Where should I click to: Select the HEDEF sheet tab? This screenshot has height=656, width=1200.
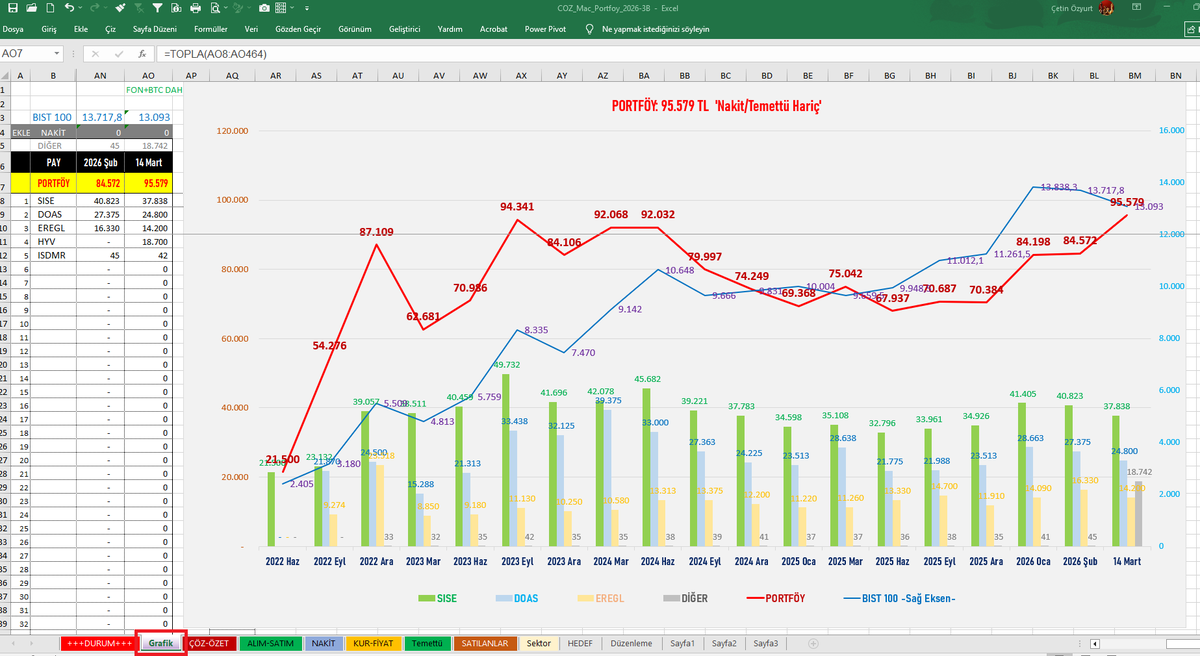579,644
